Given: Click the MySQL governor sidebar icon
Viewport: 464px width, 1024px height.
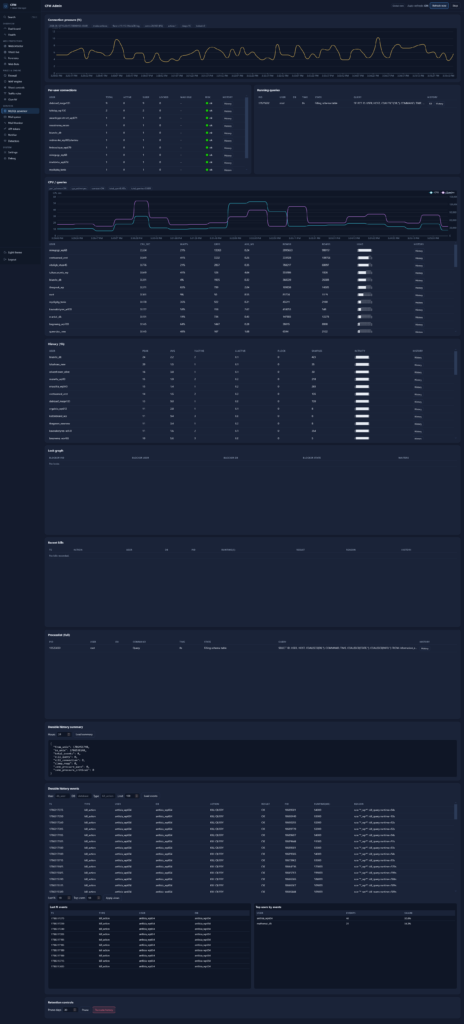Looking at the screenshot, I should pyautogui.click(x=5, y=111).
